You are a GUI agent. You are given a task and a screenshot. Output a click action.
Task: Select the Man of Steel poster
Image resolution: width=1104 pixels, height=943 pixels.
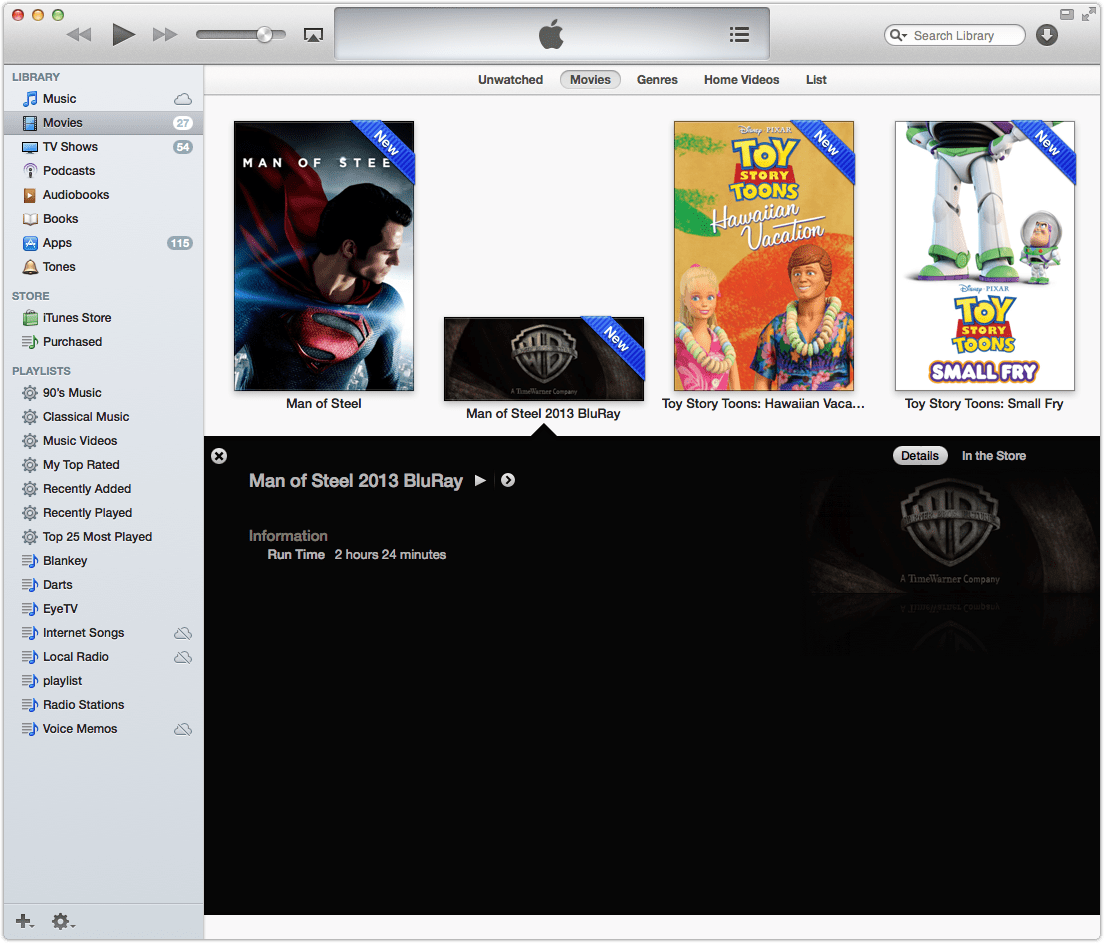click(x=324, y=256)
